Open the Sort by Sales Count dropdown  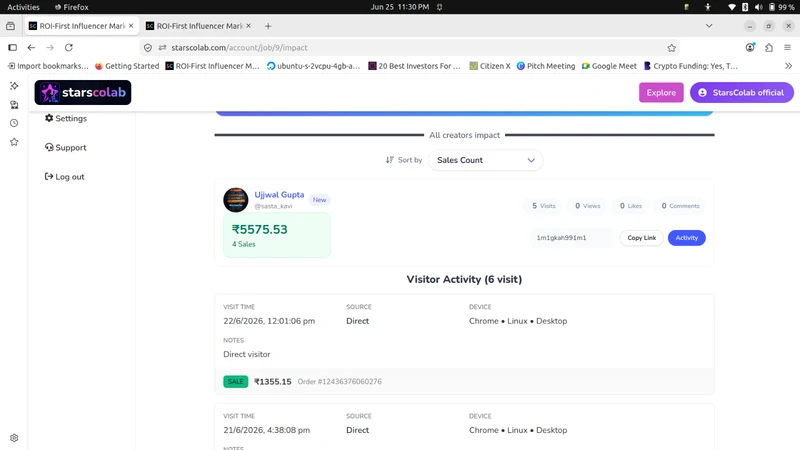(485, 160)
